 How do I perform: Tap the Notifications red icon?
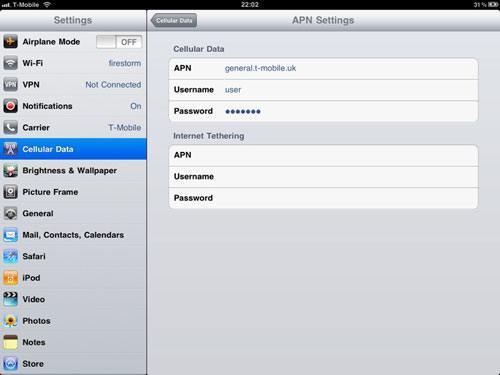coord(10,106)
